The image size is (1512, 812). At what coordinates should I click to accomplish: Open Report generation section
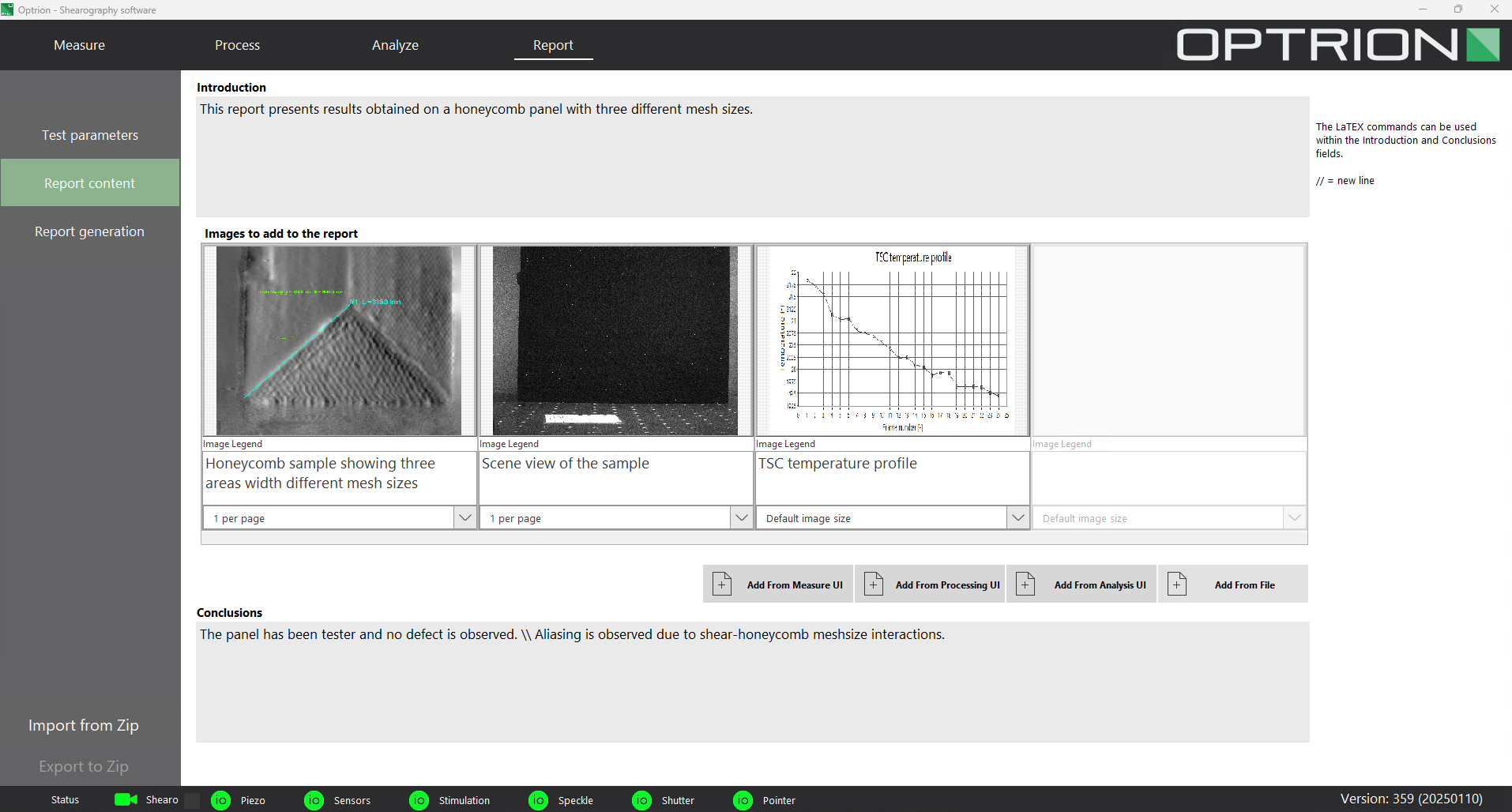point(90,231)
